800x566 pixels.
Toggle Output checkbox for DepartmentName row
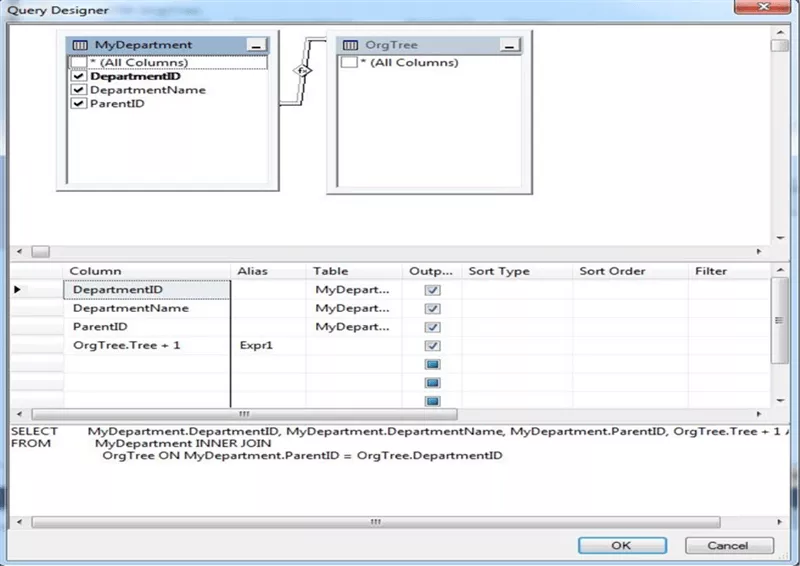coord(432,308)
